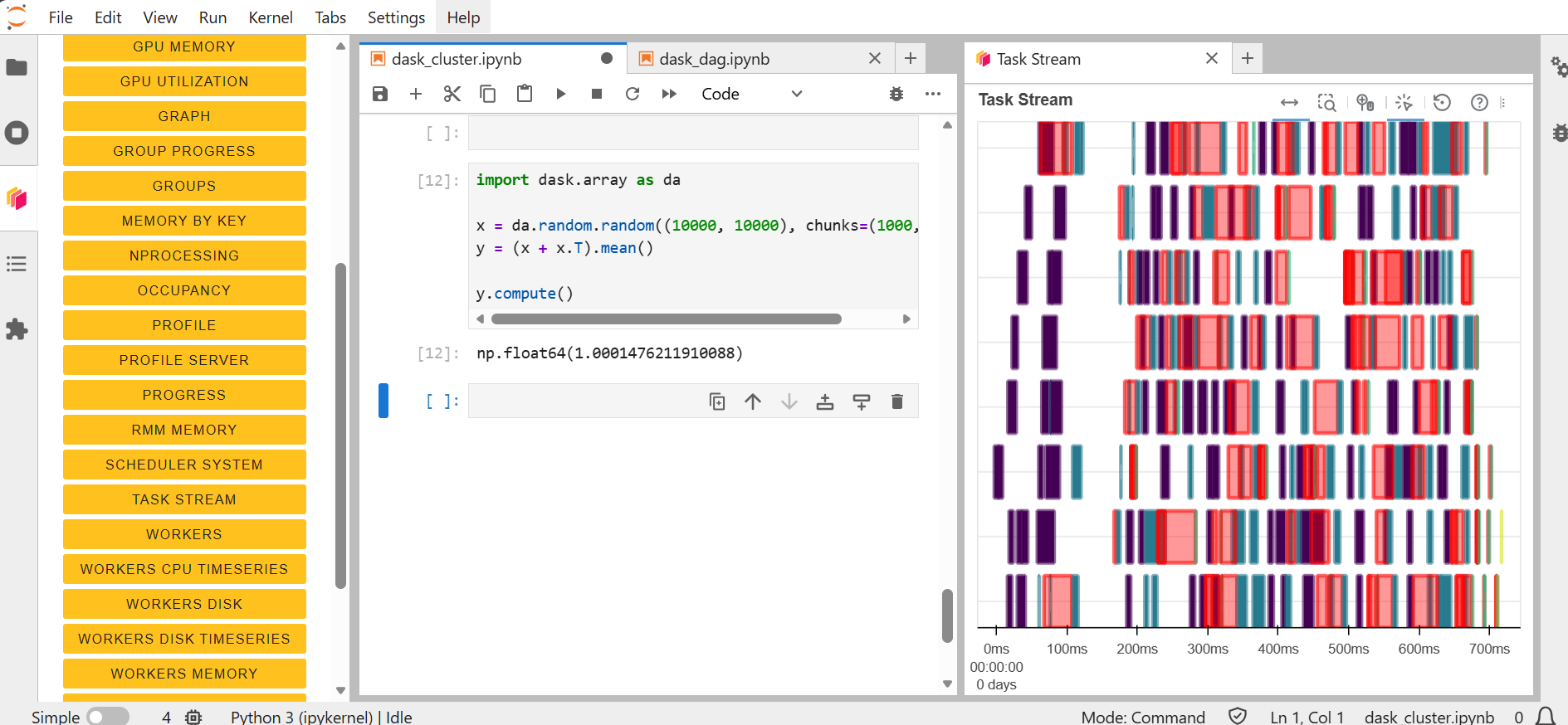The height and width of the screenshot is (725, 1568).
Task: Toggle the hover tool in Task Stream
Action: click(x=1404, y=102)
